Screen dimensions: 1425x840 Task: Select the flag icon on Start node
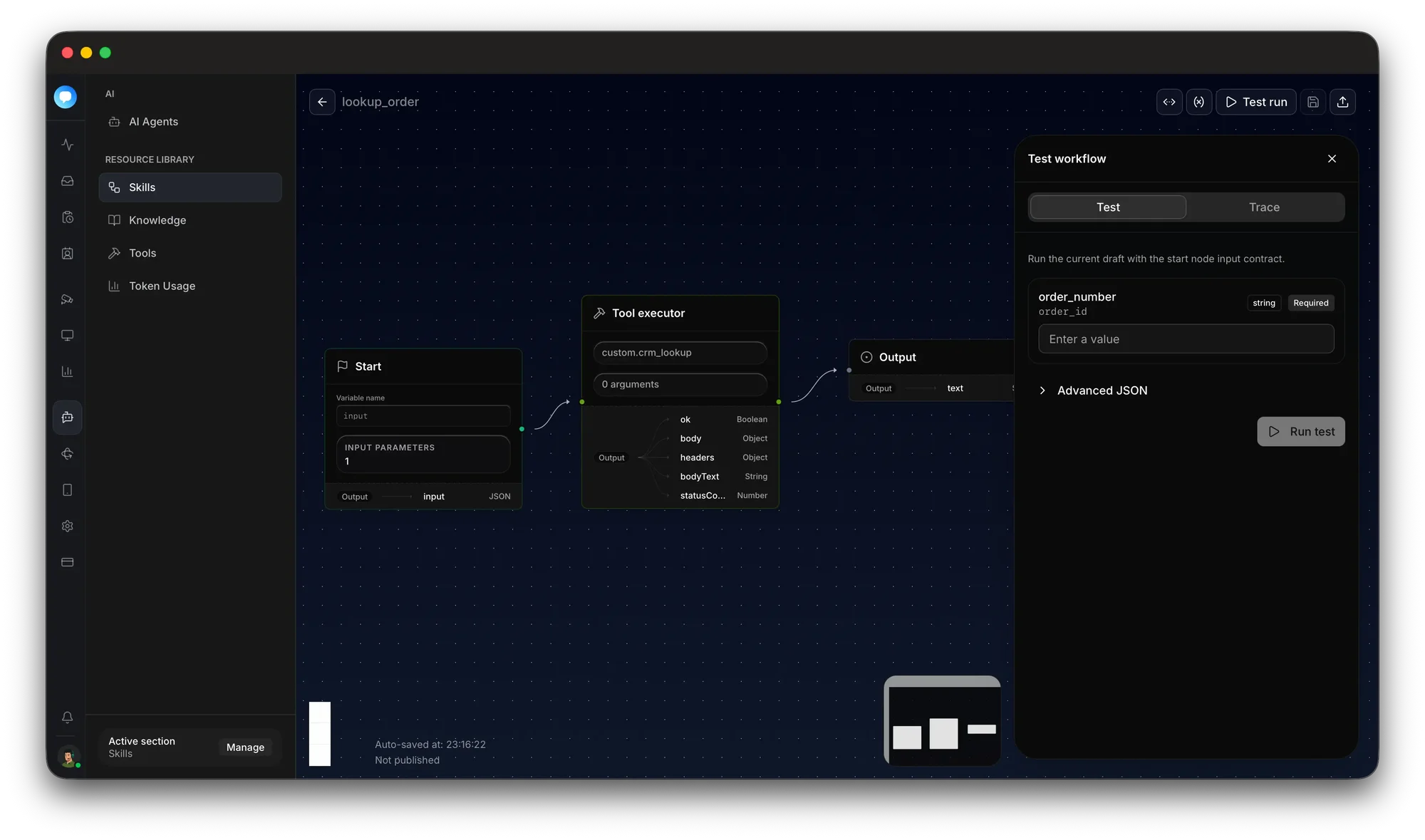[343, 366]
